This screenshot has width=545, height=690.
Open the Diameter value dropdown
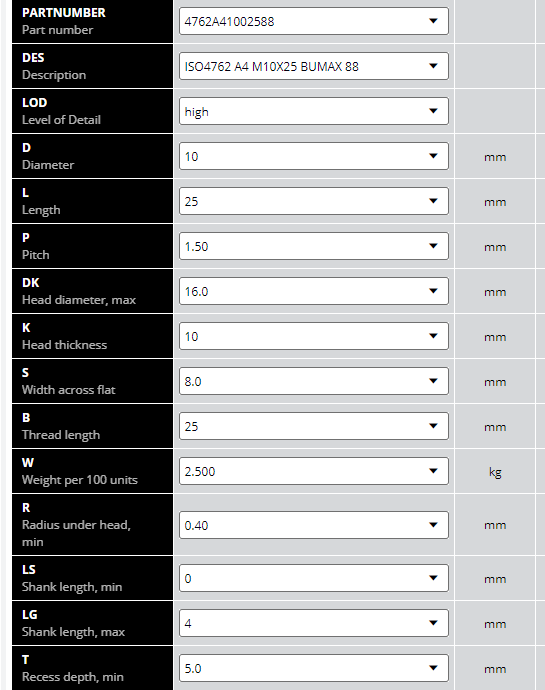click(x=313, y=156)
